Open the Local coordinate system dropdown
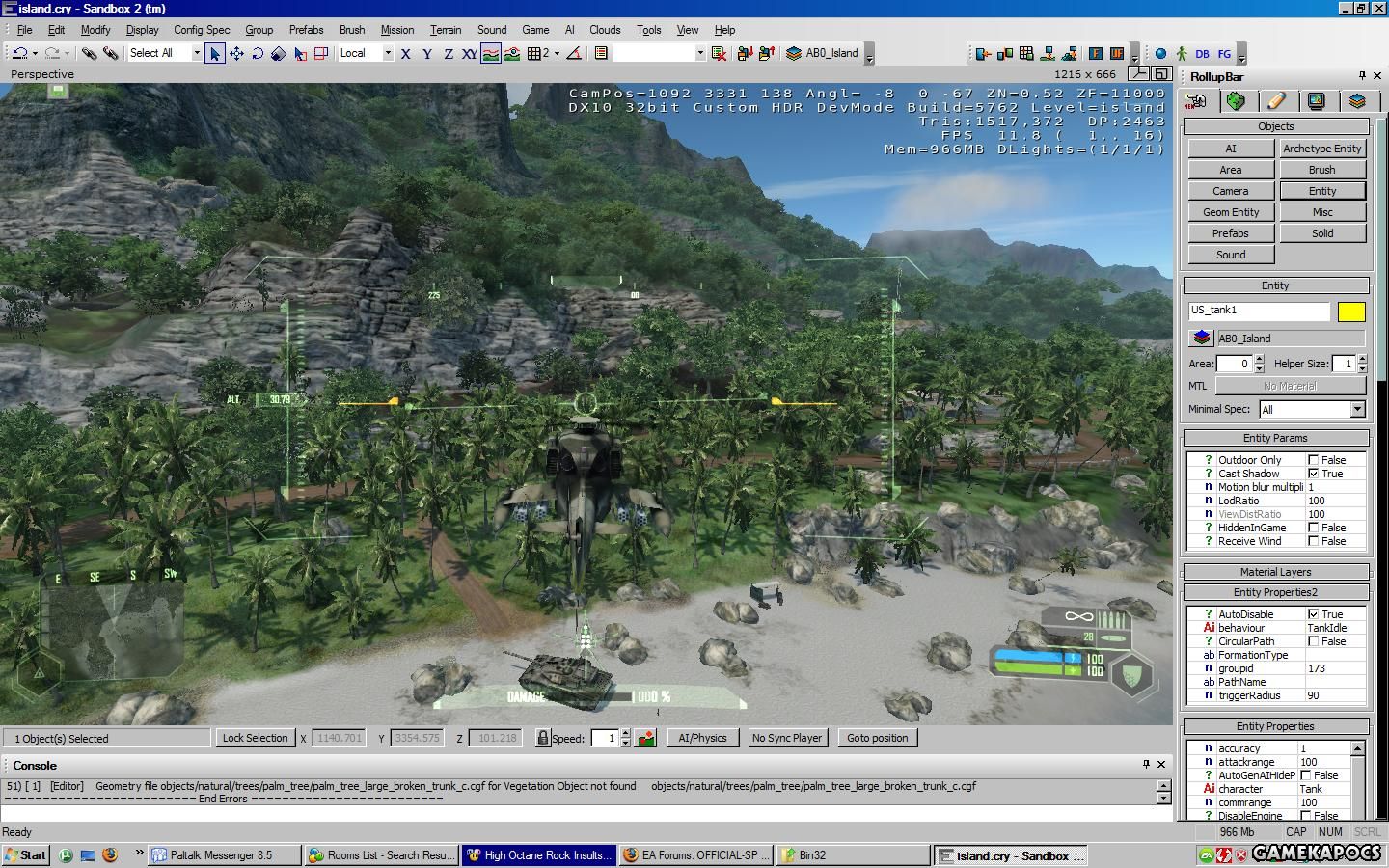This screenshot has height=868, width=1389. [x=388, y=53]
